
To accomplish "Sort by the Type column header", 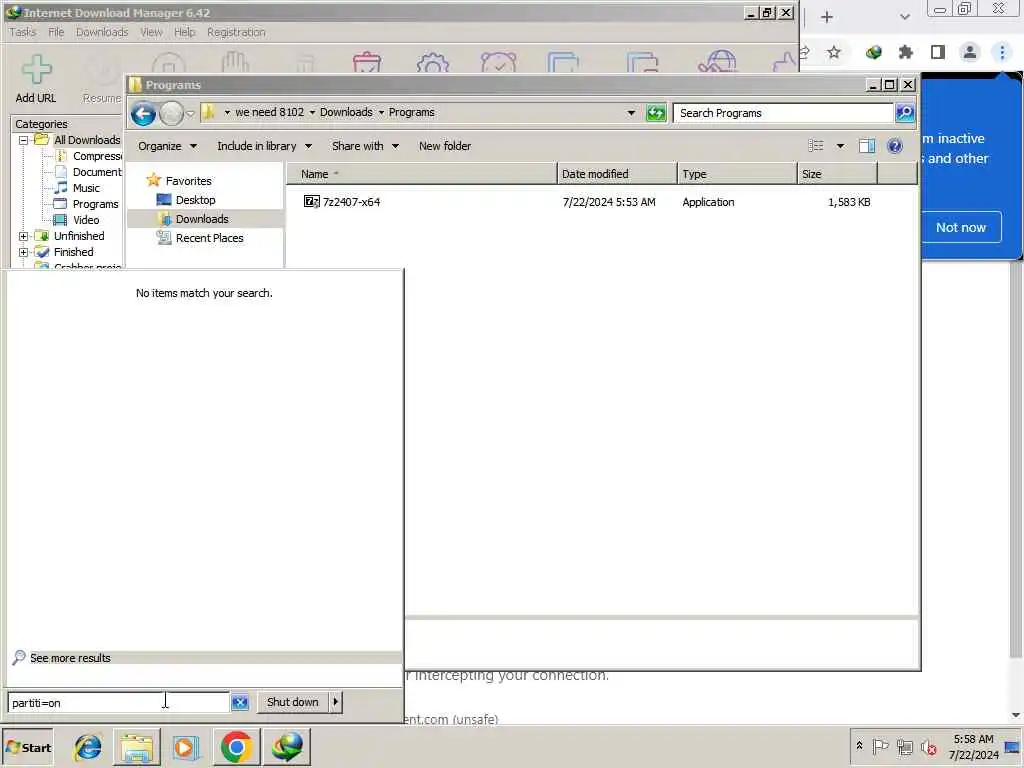I will [737, 174].
